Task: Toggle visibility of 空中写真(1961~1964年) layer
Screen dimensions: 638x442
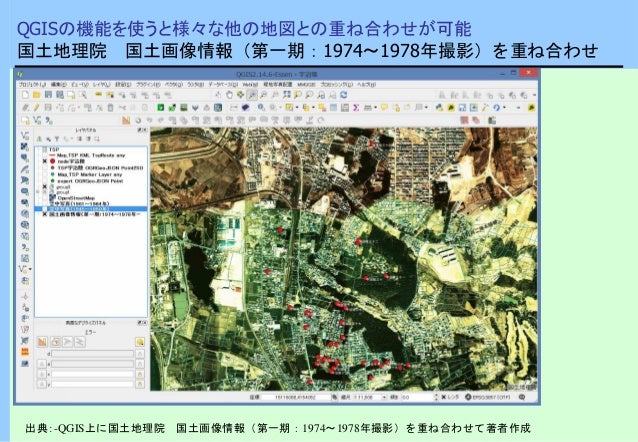Action: pyautogui.click(x=45, y=203)
